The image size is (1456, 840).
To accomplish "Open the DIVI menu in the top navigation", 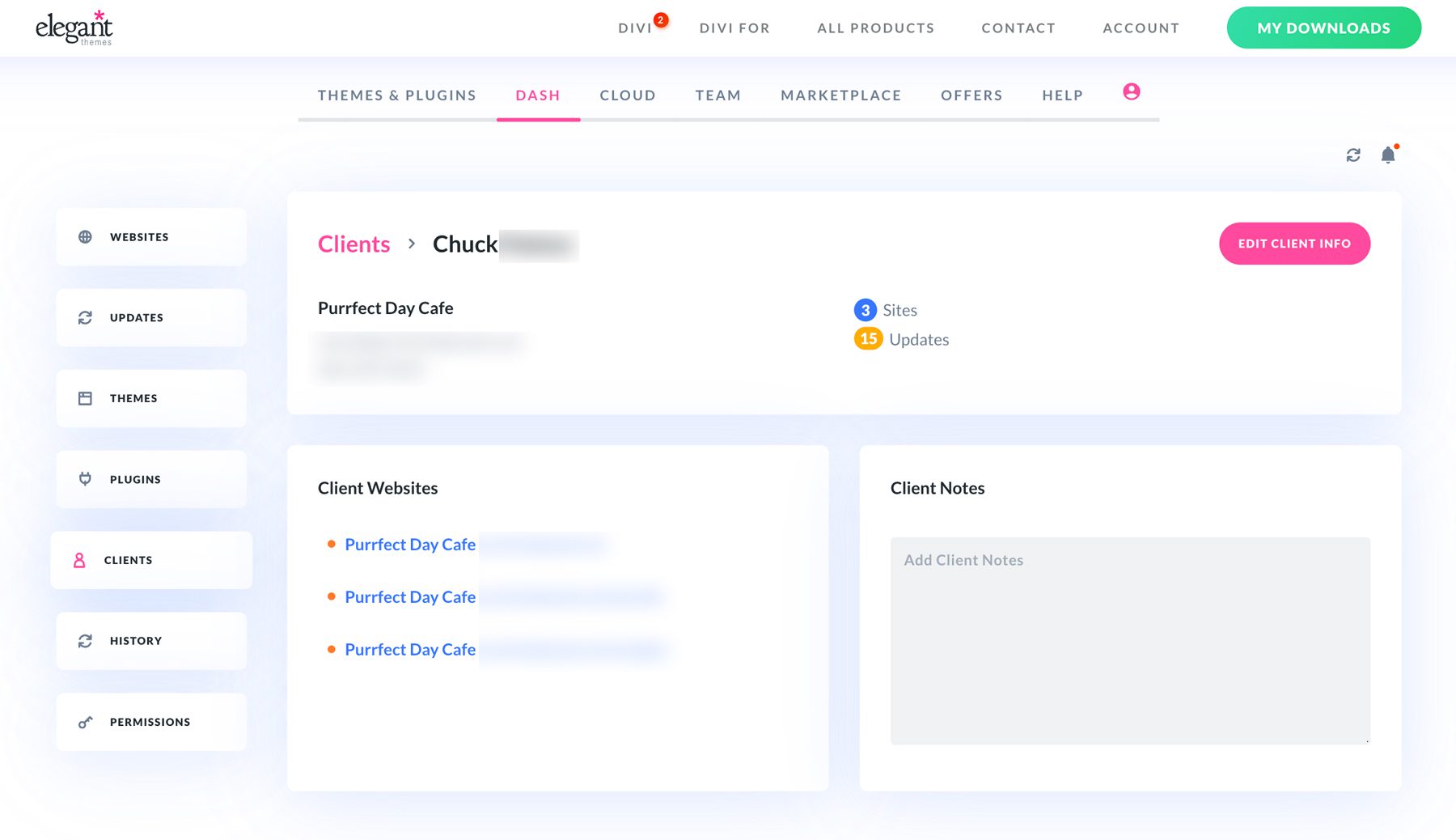I will [x=637, y=28].
